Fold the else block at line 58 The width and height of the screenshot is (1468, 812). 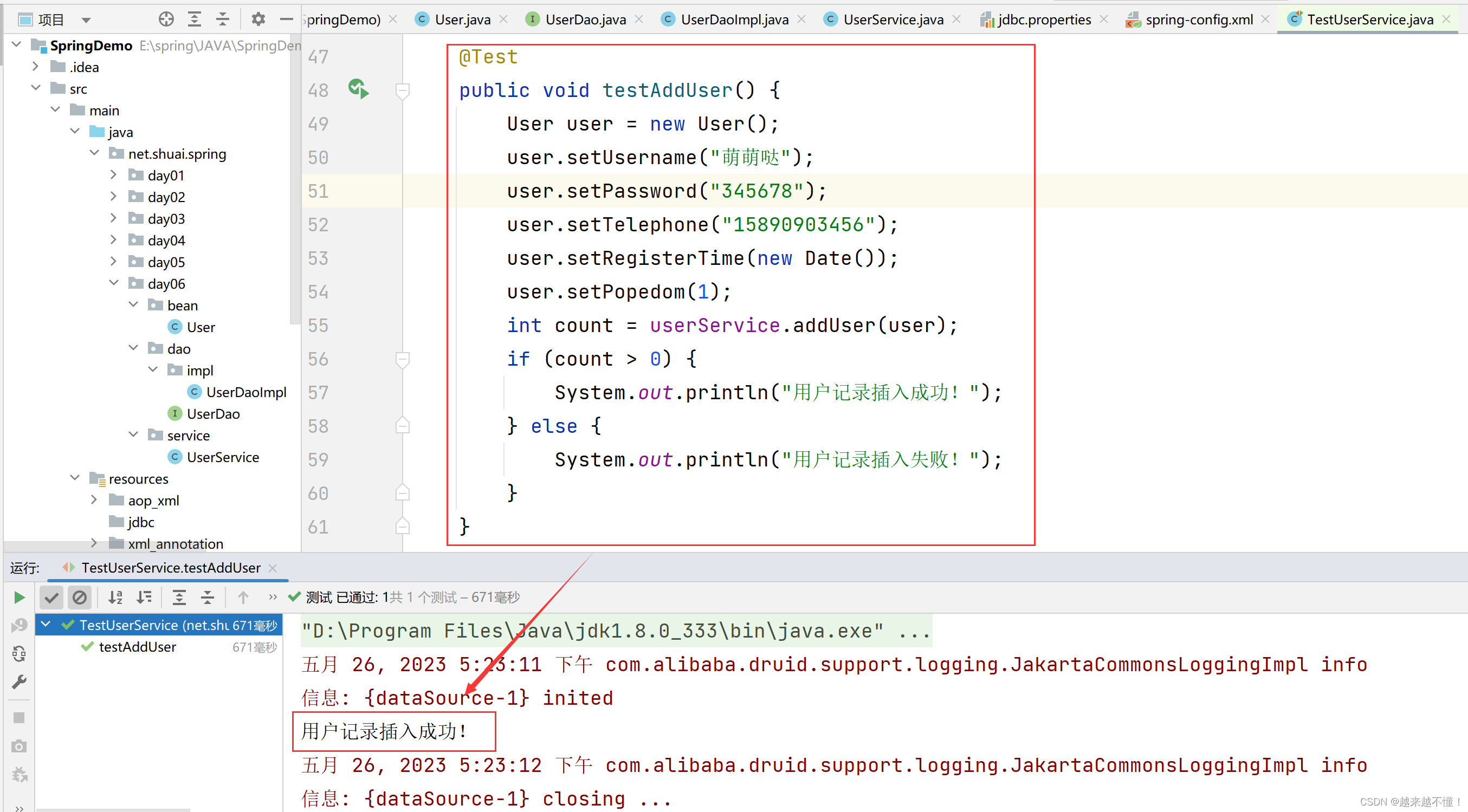[x=402, y=426]
